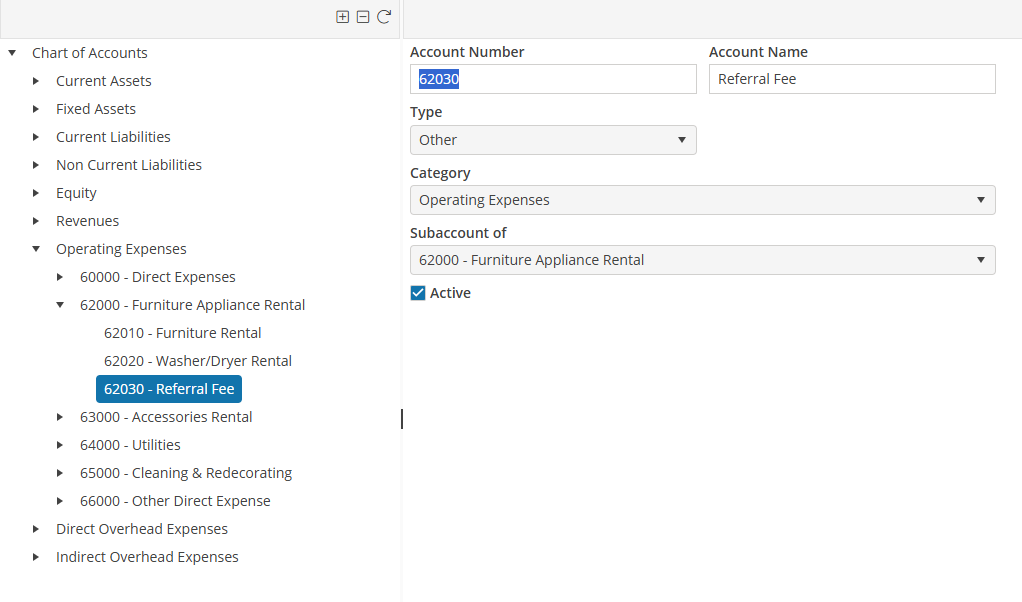Image resolution: width=1022 pixels, height=602 pixels.
Task: Click the collapse all icon in tree toolbar
Action: point(363,17)
